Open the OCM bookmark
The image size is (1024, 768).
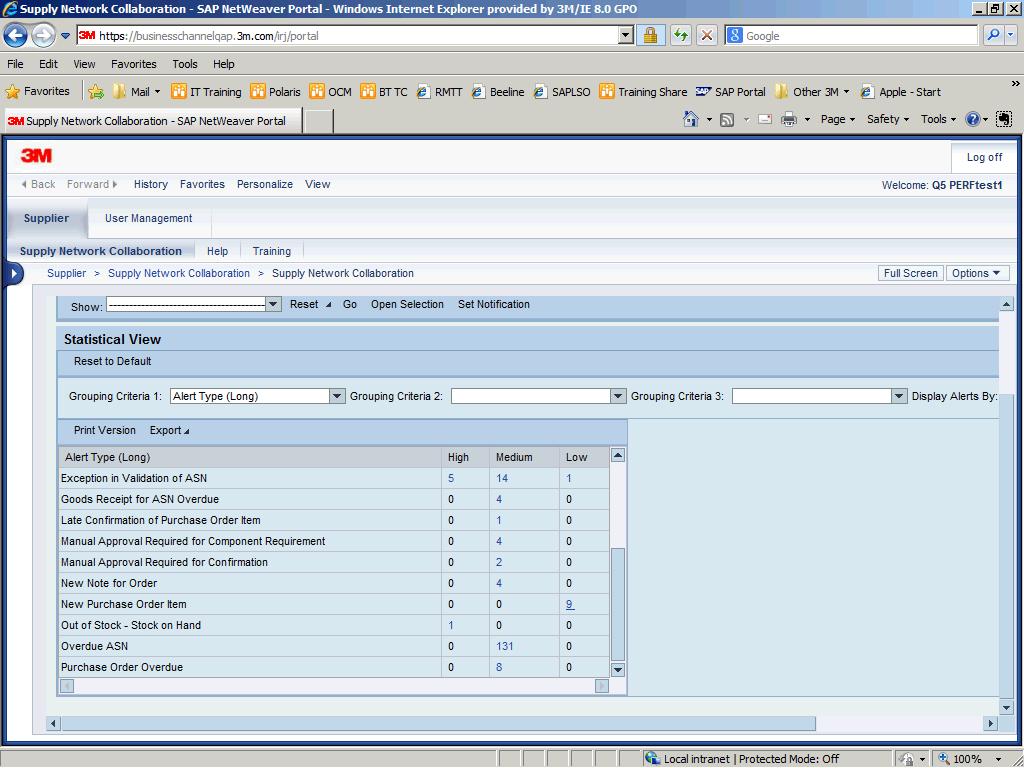click(330, 92)
